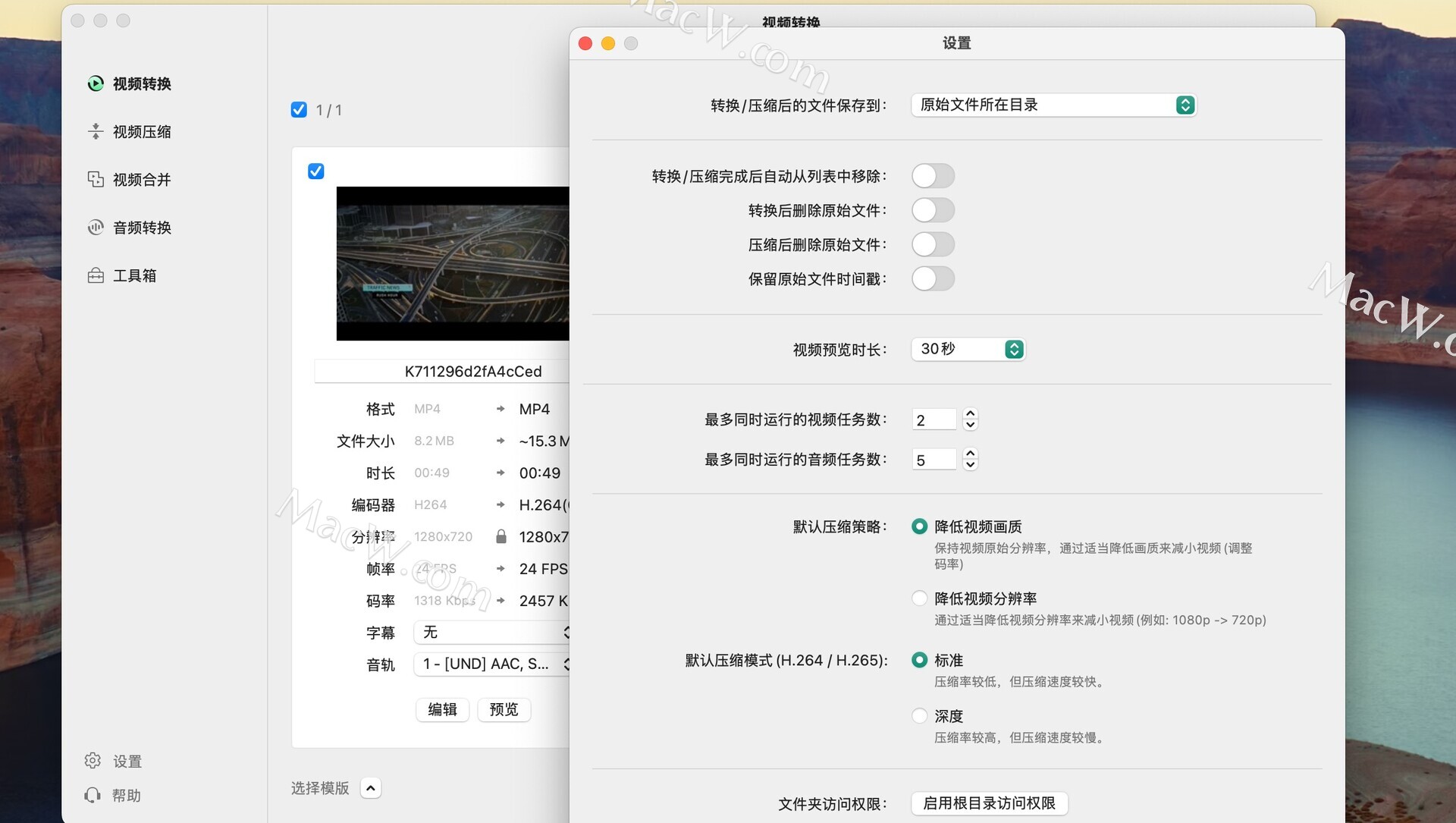Switch to 音频转换 section label

pos(142,228)
